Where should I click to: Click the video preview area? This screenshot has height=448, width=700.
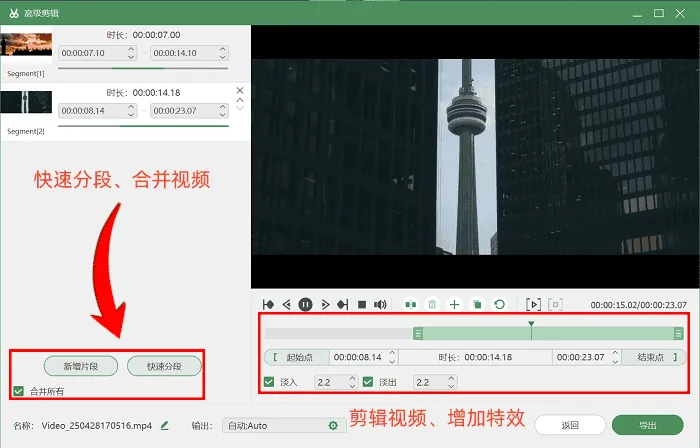pos(475,157)
